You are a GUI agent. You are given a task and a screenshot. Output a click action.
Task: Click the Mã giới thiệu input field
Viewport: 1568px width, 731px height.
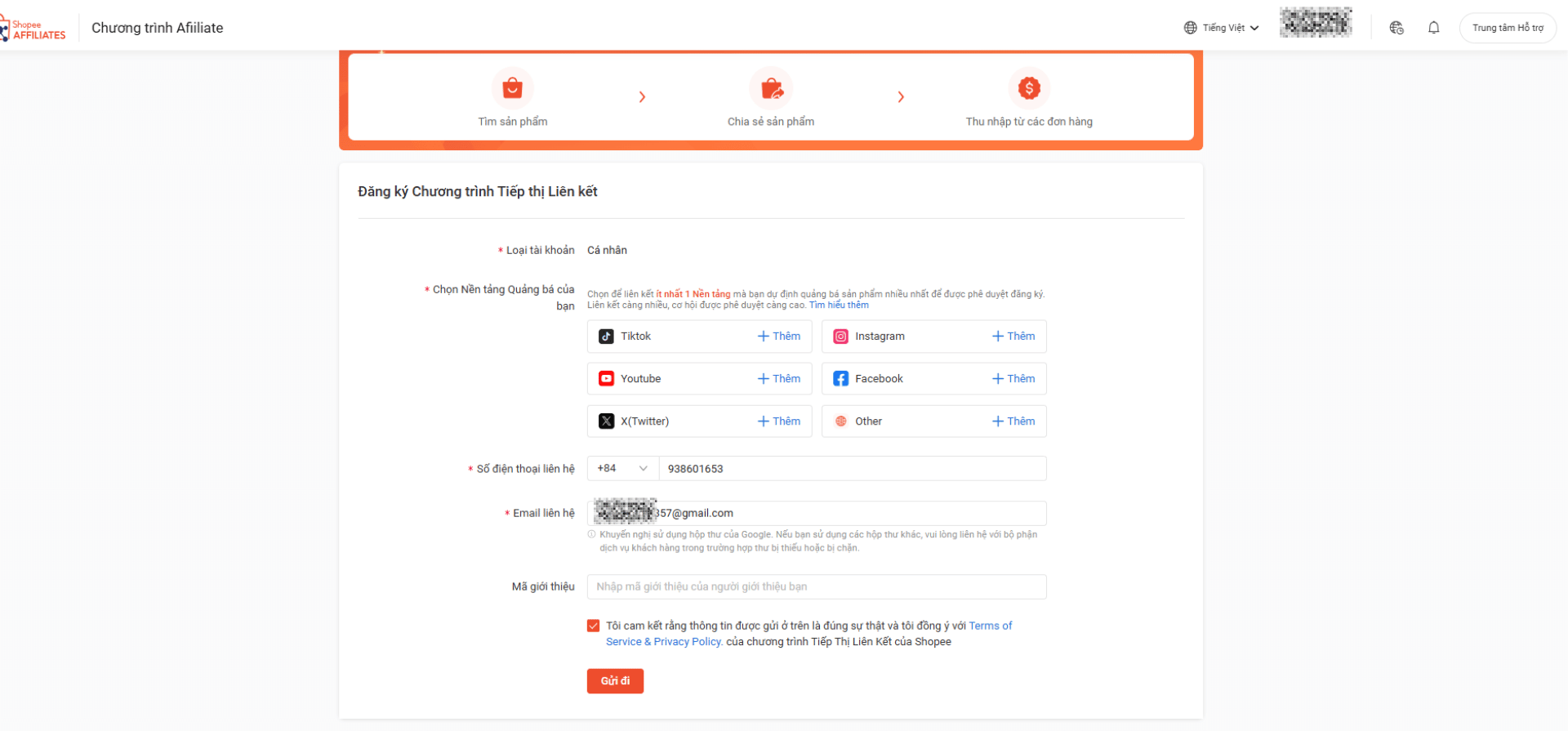tap(817, 587)
